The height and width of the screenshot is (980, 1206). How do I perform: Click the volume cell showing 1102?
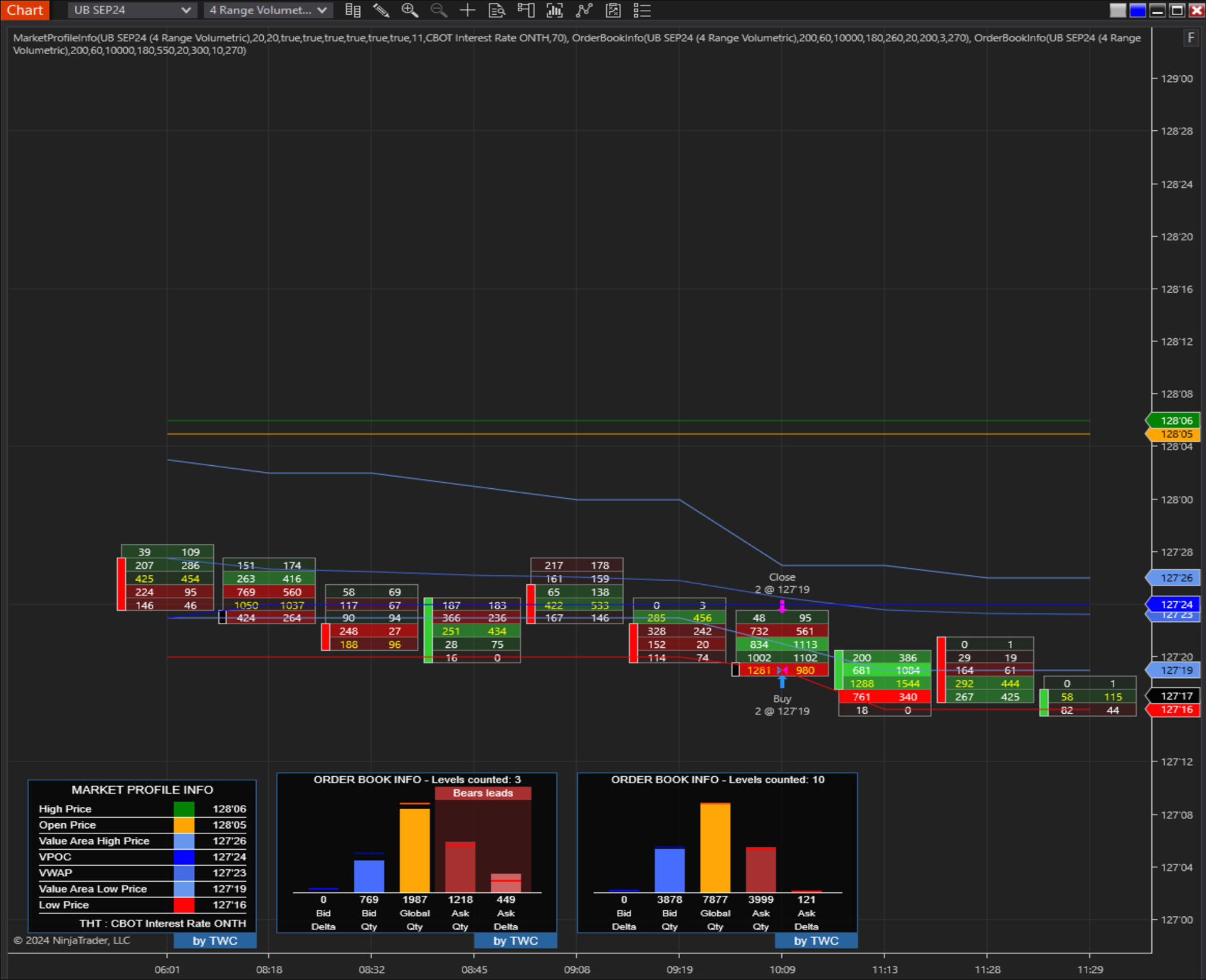click(x=805, y=658)
